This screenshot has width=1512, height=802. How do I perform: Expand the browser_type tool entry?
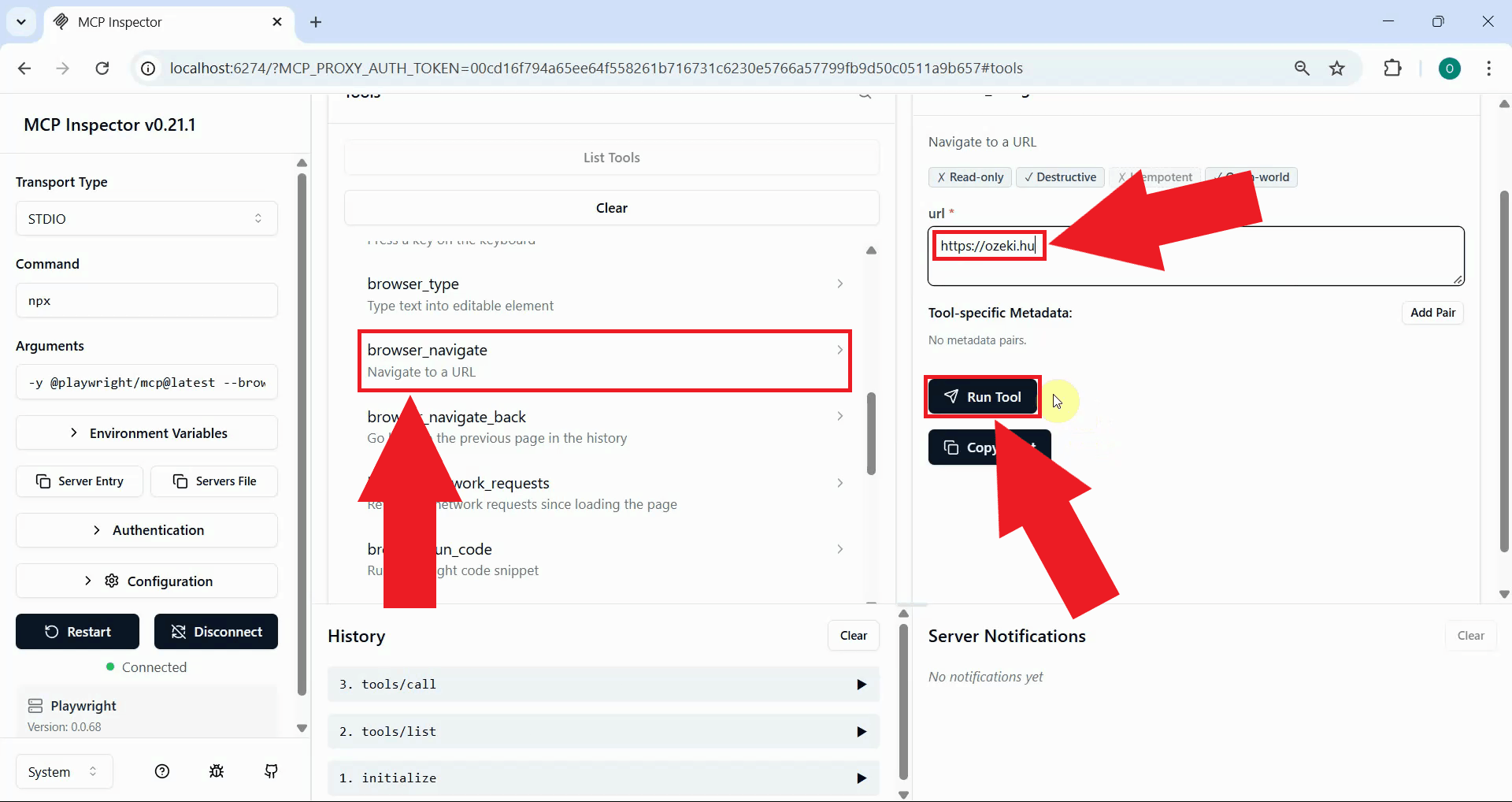[x=603, y=294]
